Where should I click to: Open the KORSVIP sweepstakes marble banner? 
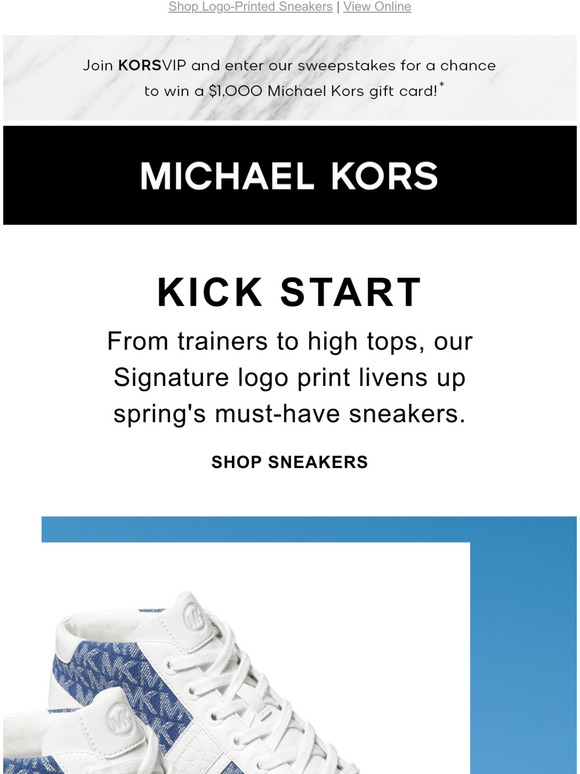pos(290,78)
